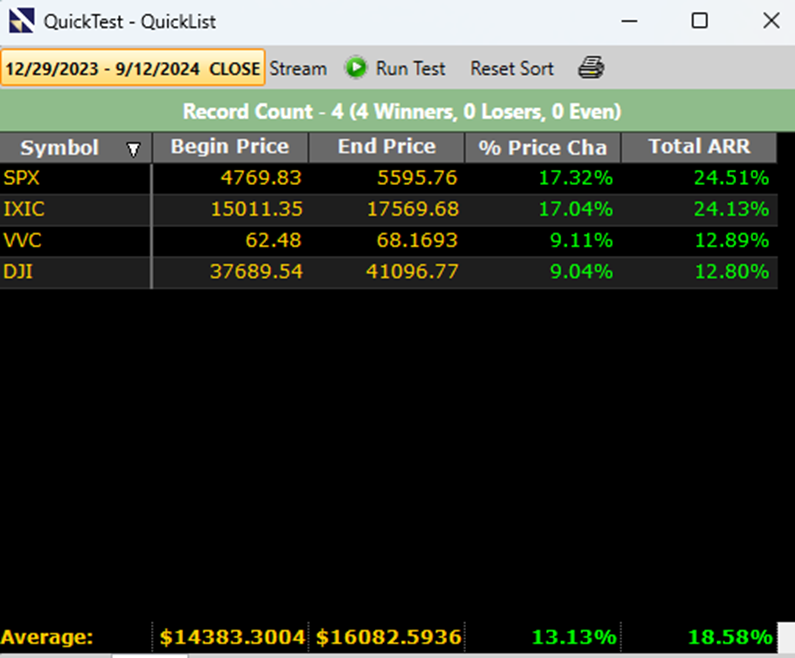795x658 pixels.
Task: Click Reset Sort in the toolbar
Action: tap(512, 69)
